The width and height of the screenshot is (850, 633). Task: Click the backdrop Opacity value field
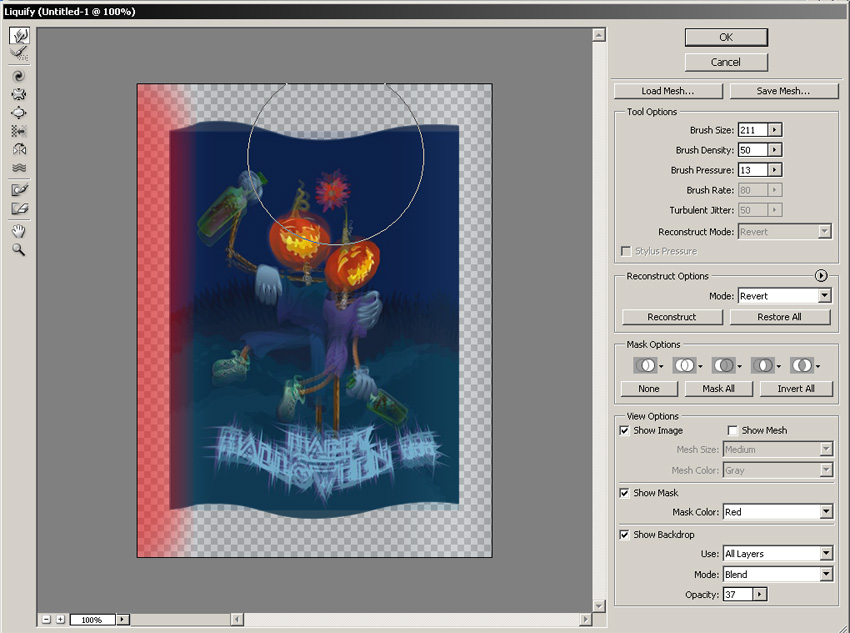pyautogui.click(x=738, y=595)
